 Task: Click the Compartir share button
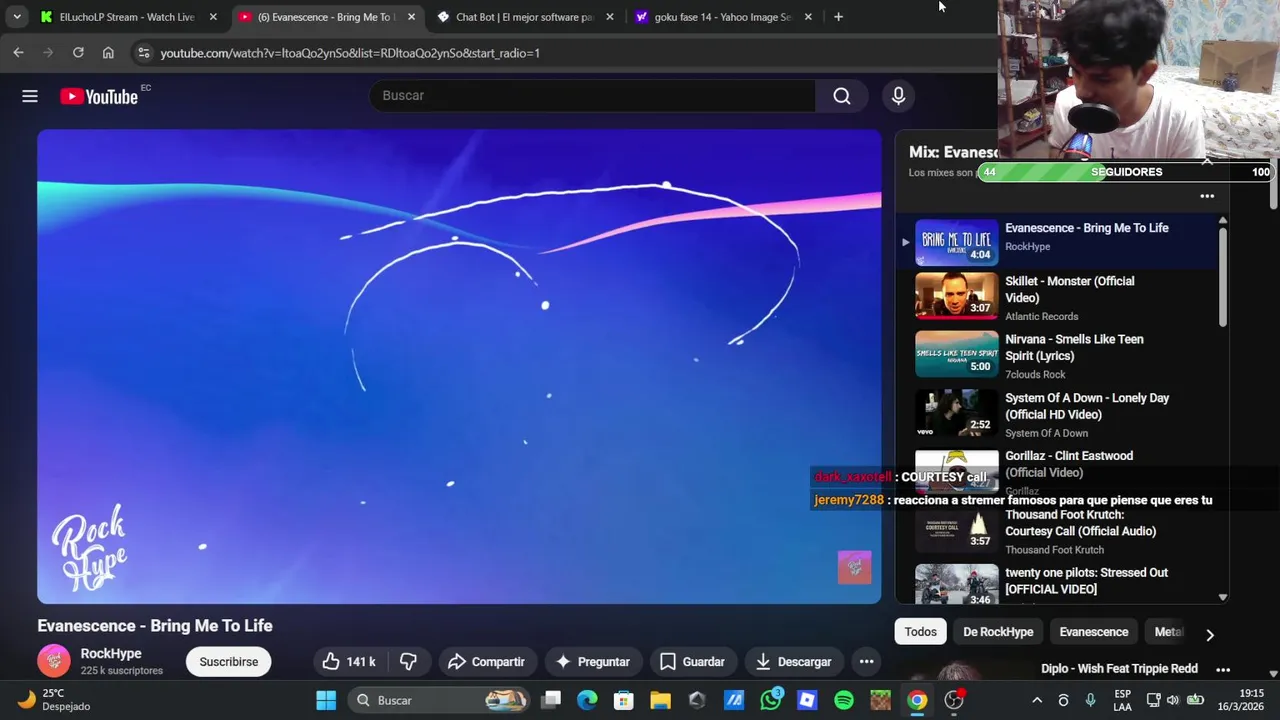click(487, 662)
